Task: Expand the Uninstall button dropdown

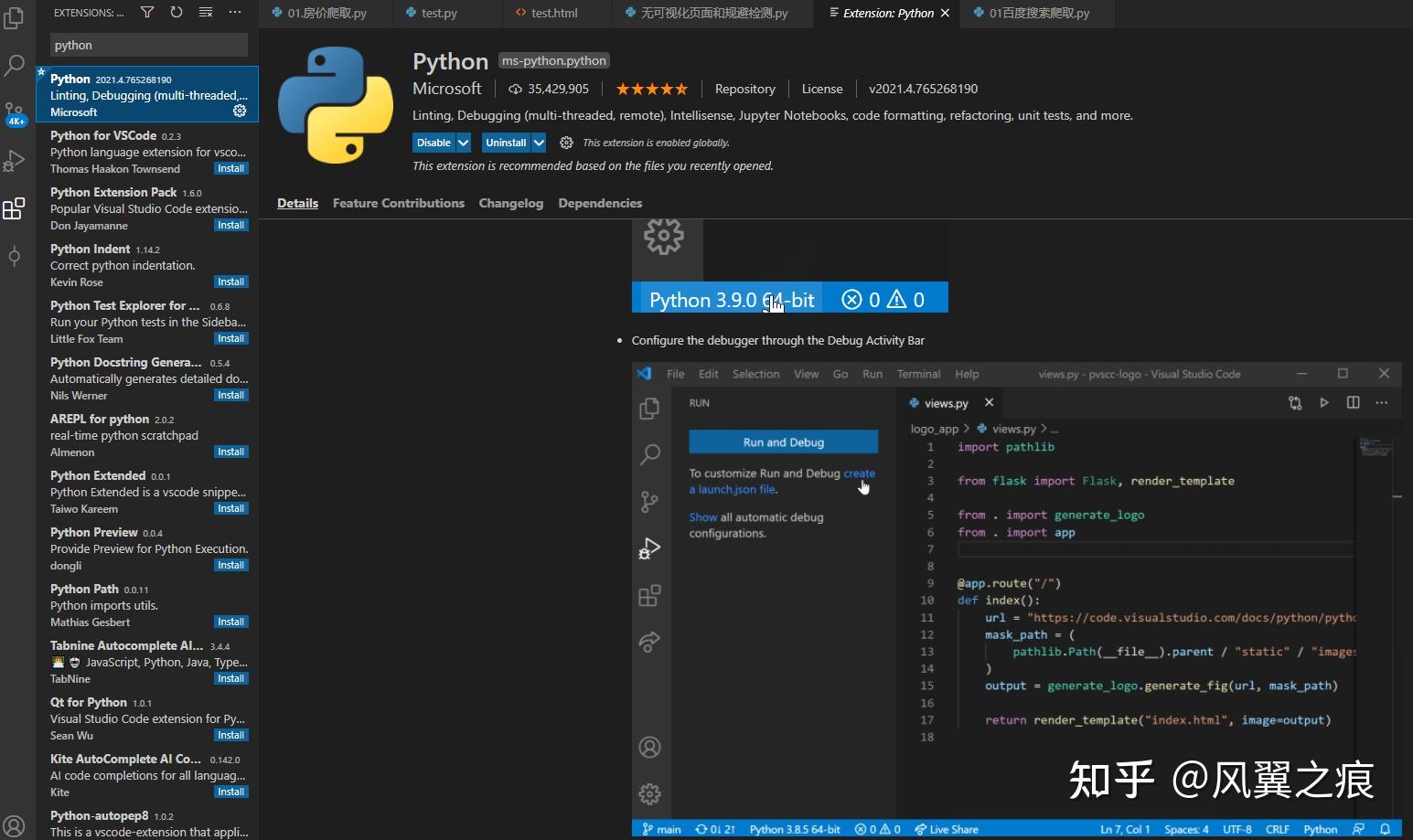Action: 540,143
